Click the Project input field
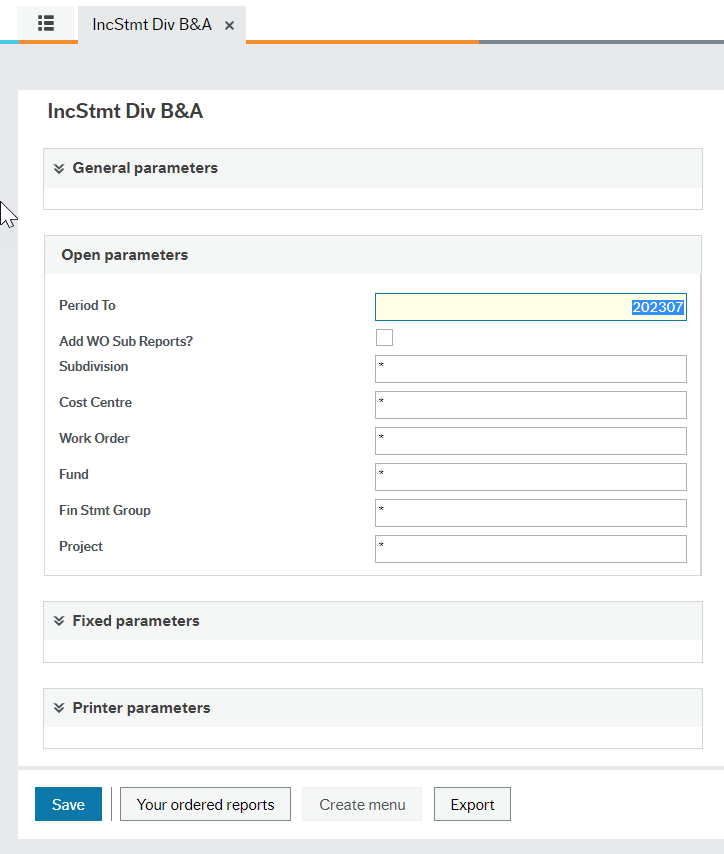Image resolution: width=724 pixels, height=854 pixels. (x=530, y=549)
